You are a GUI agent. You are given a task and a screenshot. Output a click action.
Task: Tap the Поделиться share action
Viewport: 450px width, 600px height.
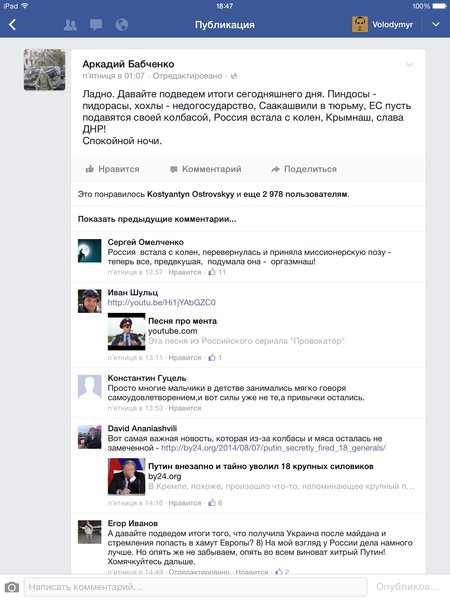click(304, 169)
